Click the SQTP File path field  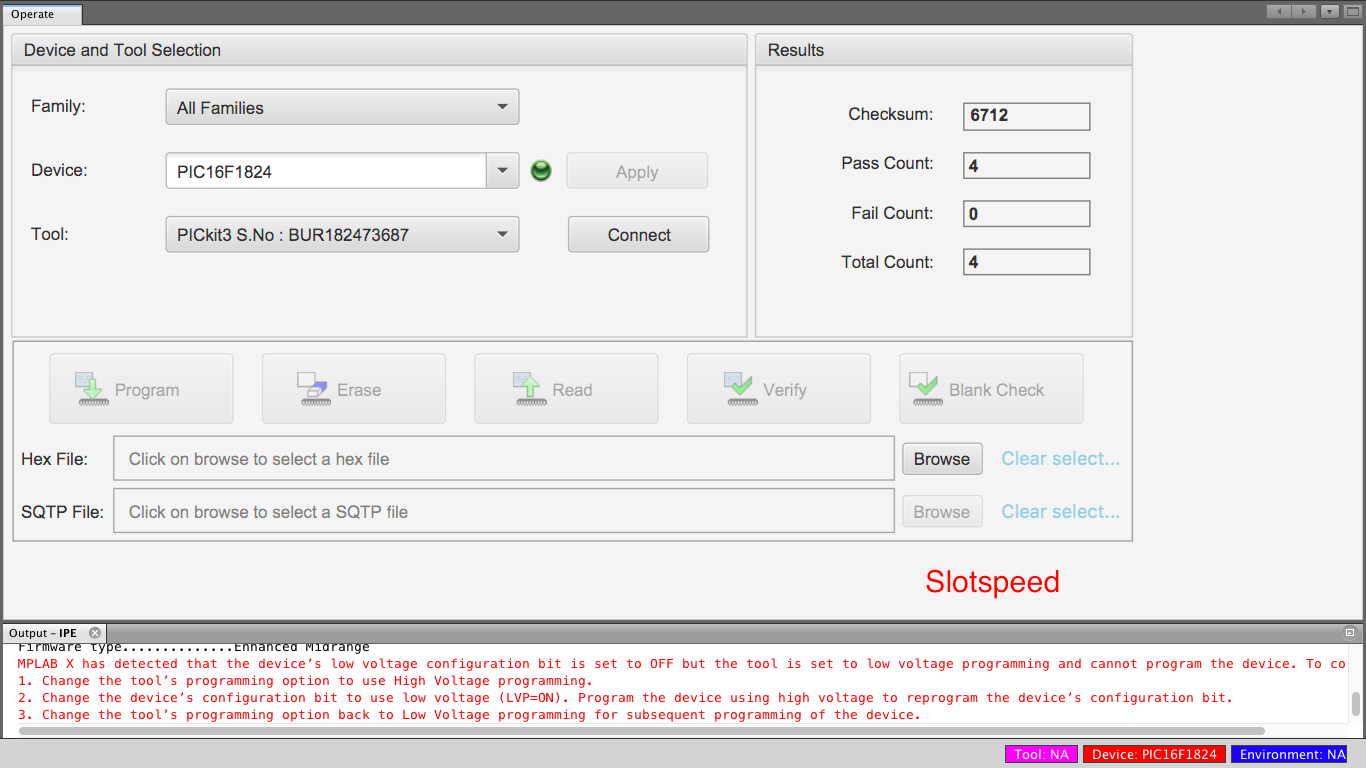click(x=504, y=511)
